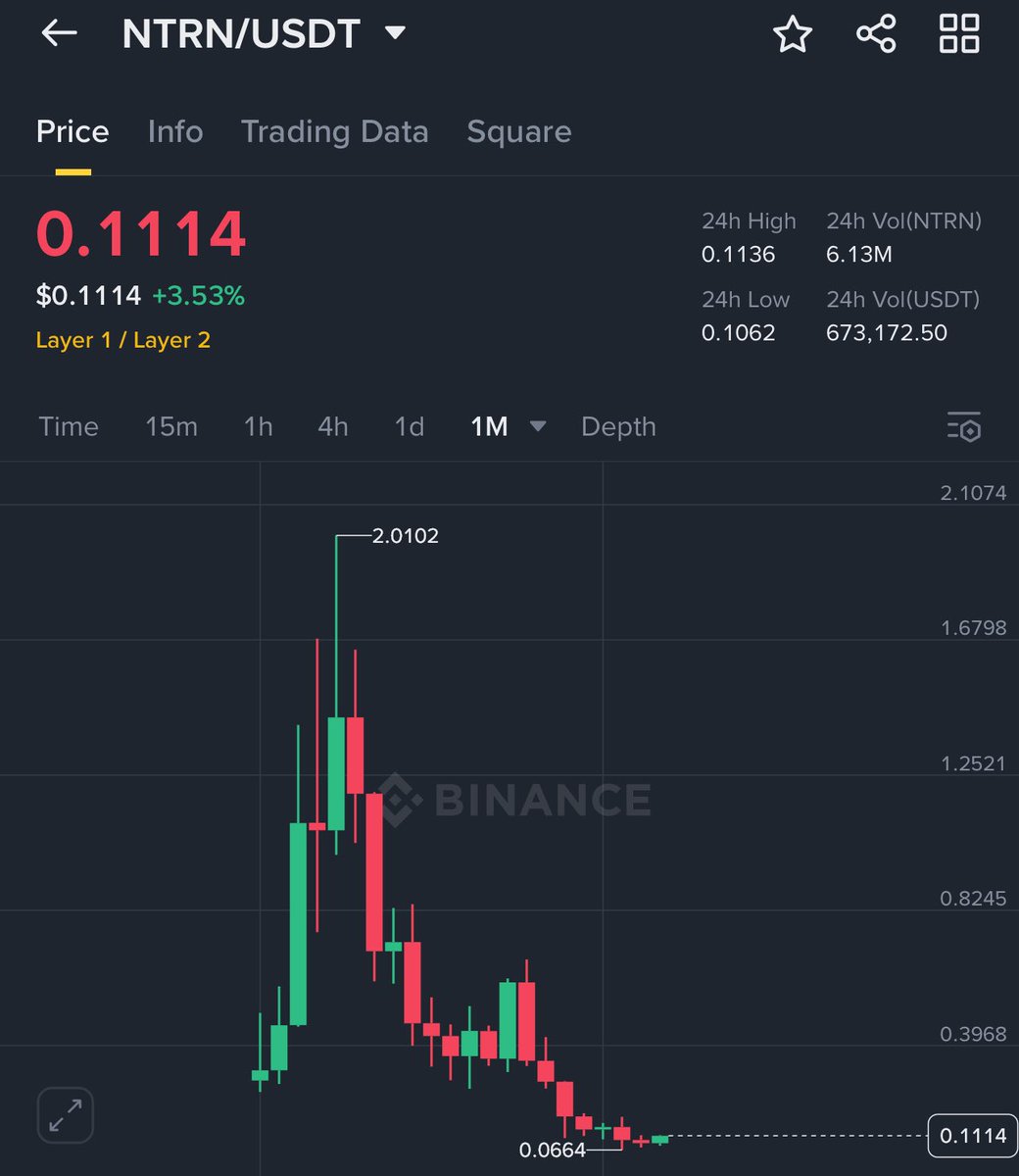This screenshot has width=1019, height=1176.
Task: Open the four-squares grid menu icon
Action: [x=958, y=34]
